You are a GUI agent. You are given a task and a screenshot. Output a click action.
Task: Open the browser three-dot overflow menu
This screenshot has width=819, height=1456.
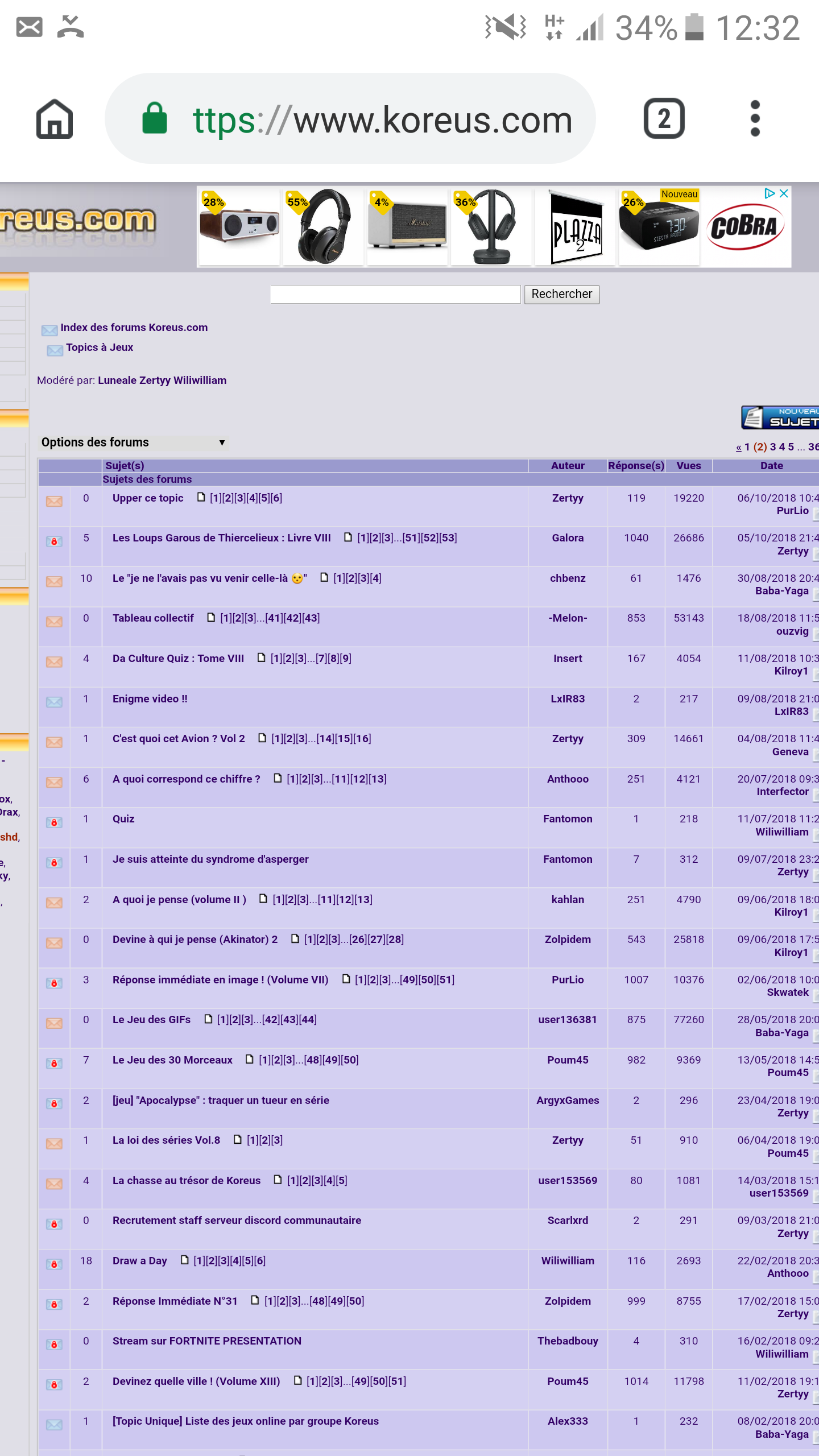pyautogui.click(x=755, y=119)
